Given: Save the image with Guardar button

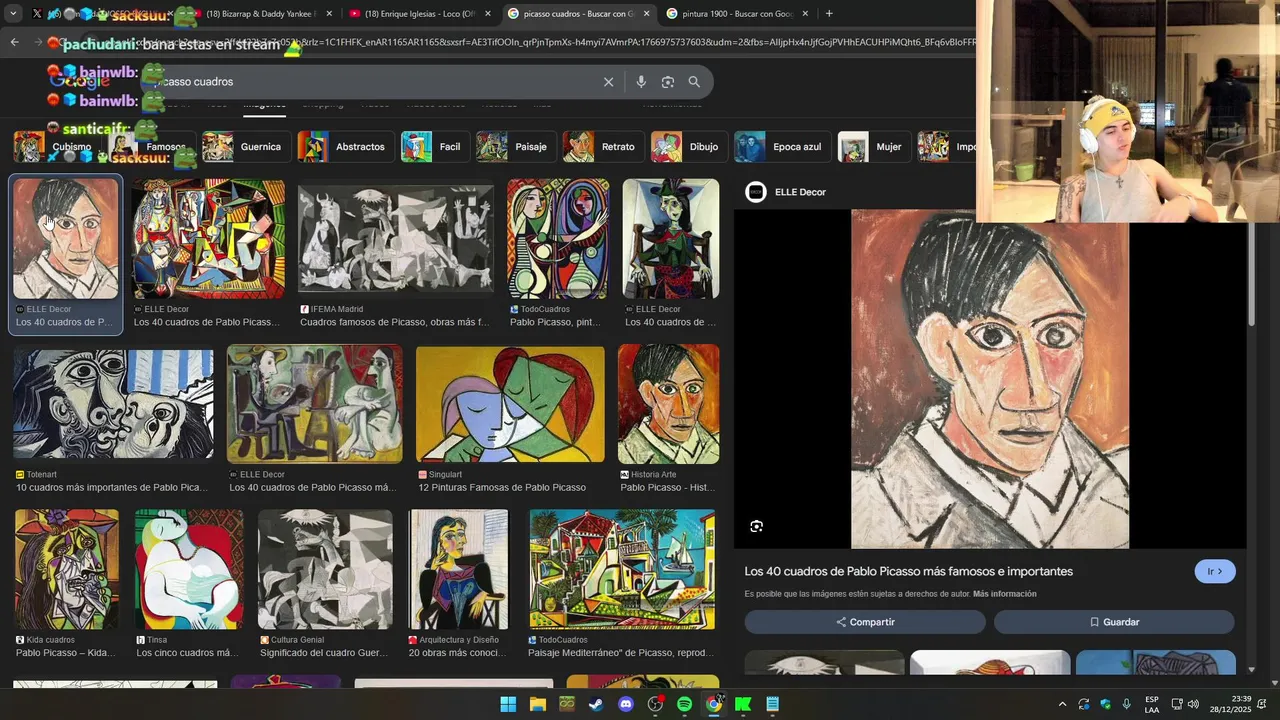Looking at the screenshot, I should click(x=1114, y=622).
